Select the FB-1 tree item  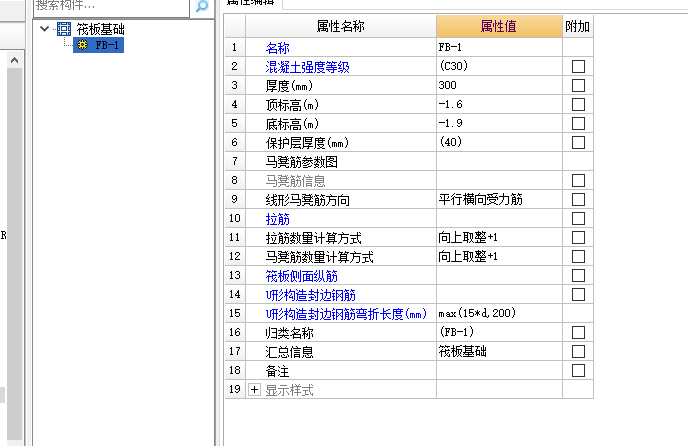[99, 45]
